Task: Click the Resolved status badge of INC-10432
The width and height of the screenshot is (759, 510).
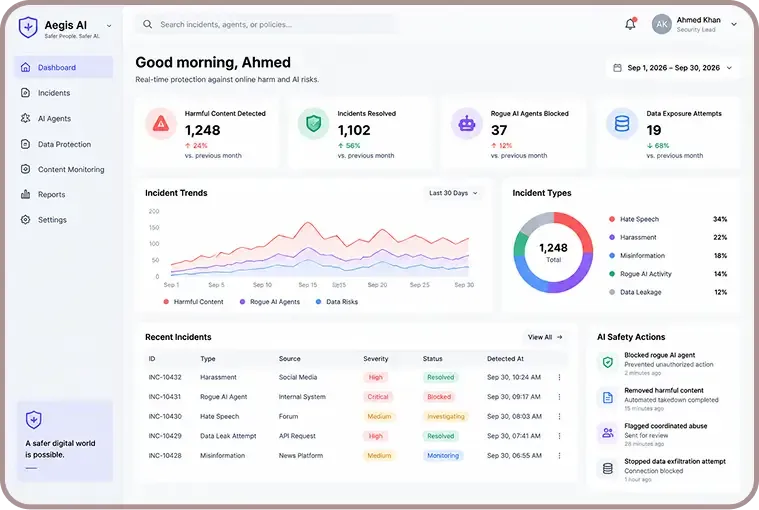Action: point(440,377)
